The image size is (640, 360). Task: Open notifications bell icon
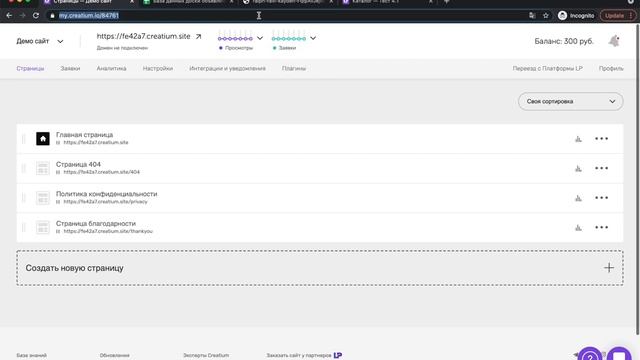click(x=614, y=41)
